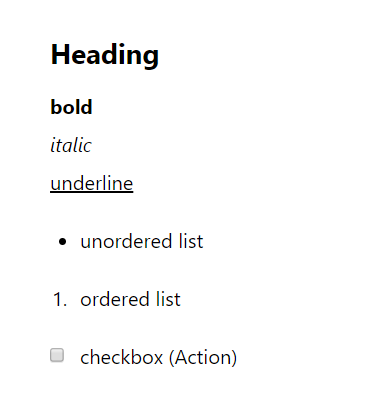This screenshot has width=384, height=416.
Task: Select the italic text line
Action: [71, 145]
